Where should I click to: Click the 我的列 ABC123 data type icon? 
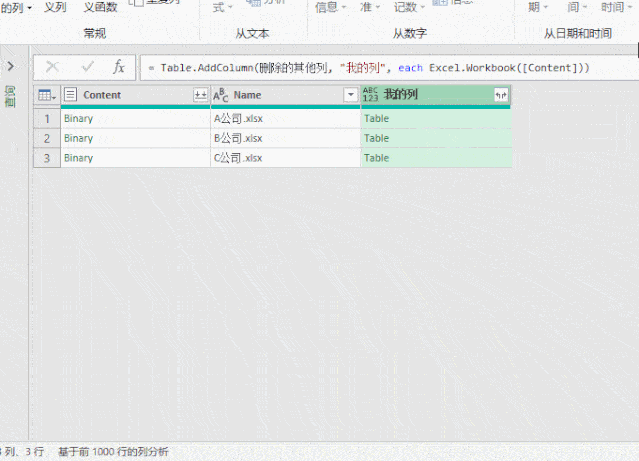(370, 95)
